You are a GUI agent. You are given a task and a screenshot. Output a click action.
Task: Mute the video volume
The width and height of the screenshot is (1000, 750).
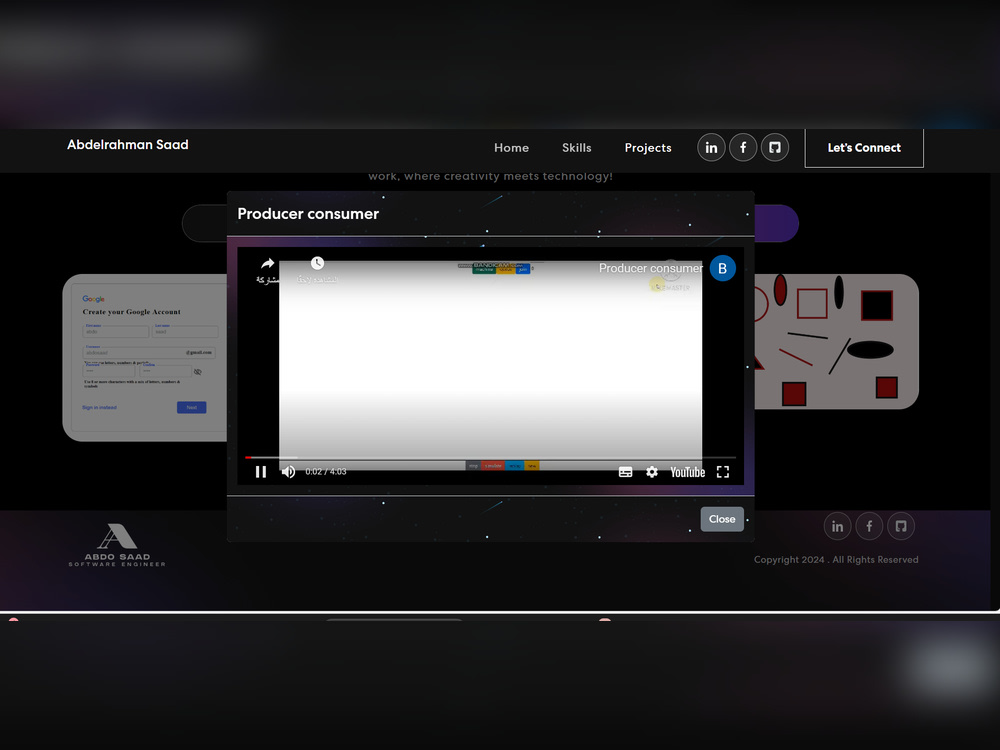pos(288,471)
